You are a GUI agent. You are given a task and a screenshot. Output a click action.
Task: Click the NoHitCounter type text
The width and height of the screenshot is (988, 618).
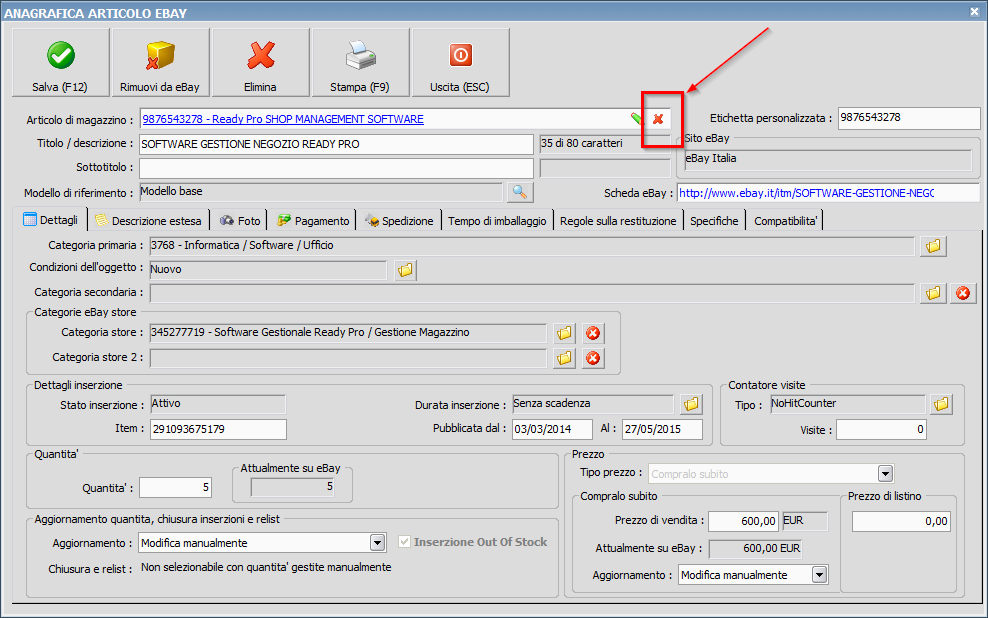(803, 403)
